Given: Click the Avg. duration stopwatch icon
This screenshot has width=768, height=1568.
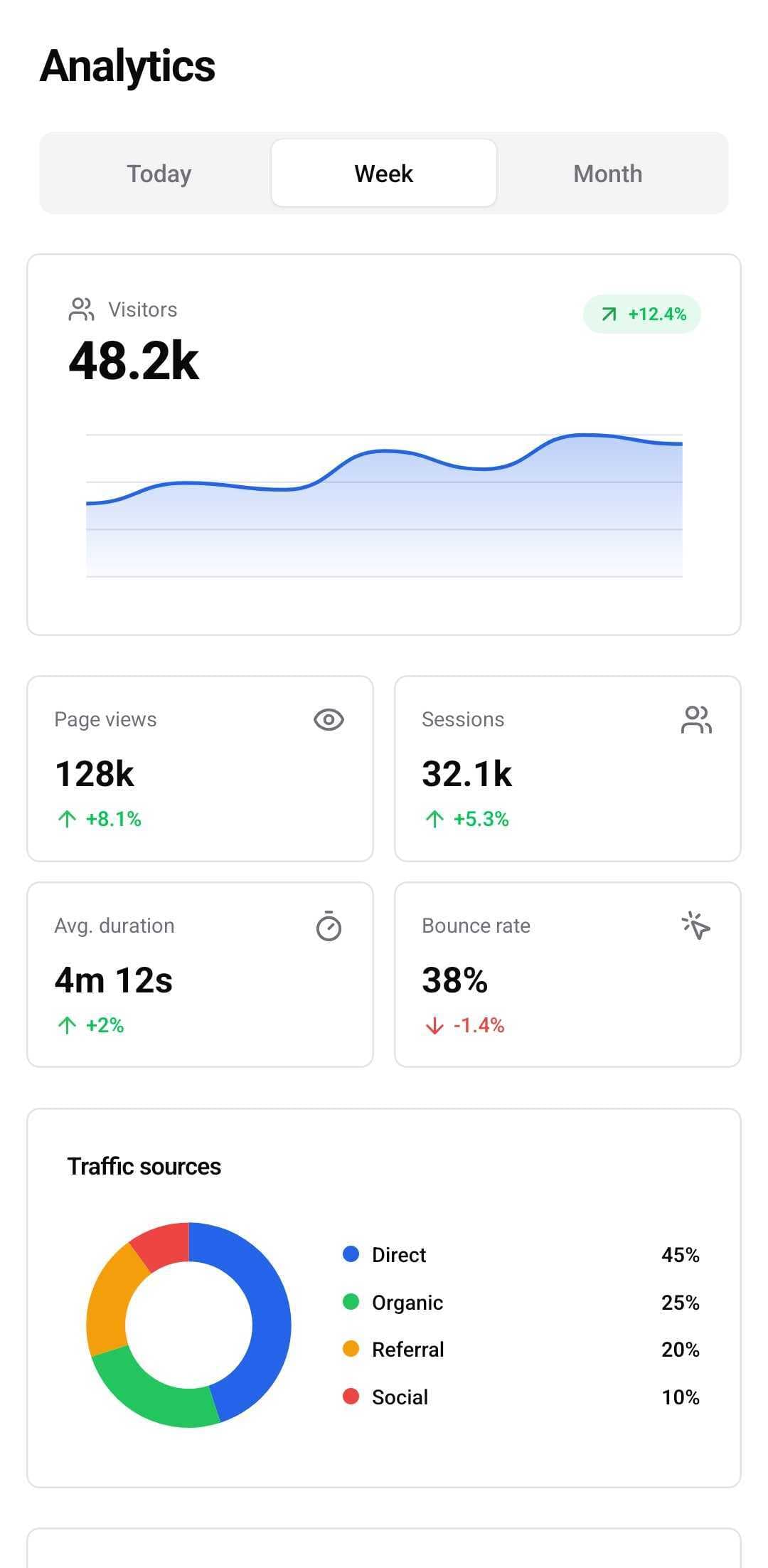Looking at the screenshot, I should [x=329, y=926].
